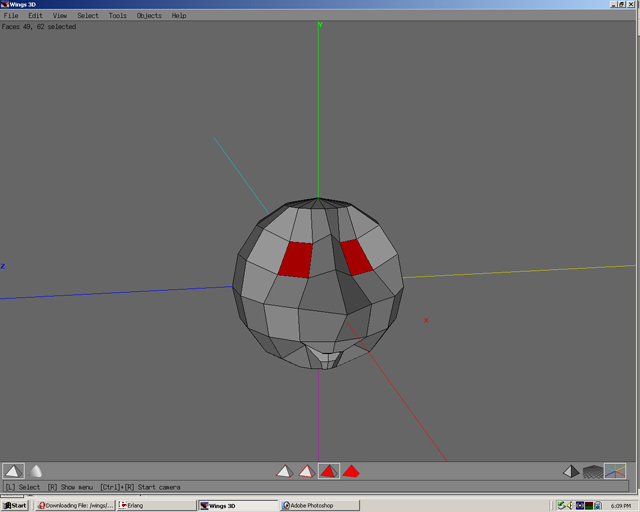640x512 pixels.
Task: Select face selection mode
Action: [328, 471]
